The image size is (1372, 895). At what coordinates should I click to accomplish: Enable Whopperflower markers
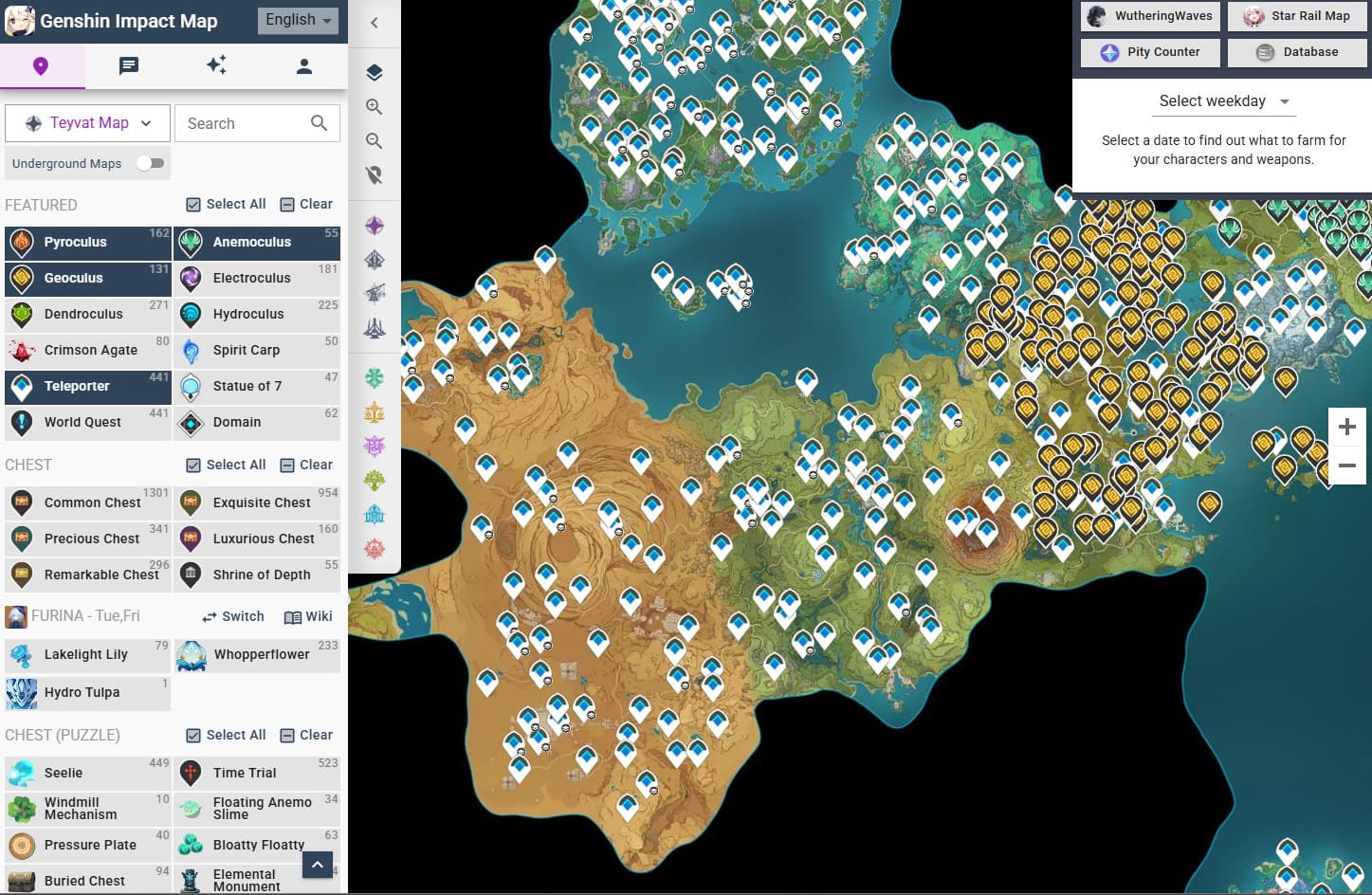[x=257, y=655]
